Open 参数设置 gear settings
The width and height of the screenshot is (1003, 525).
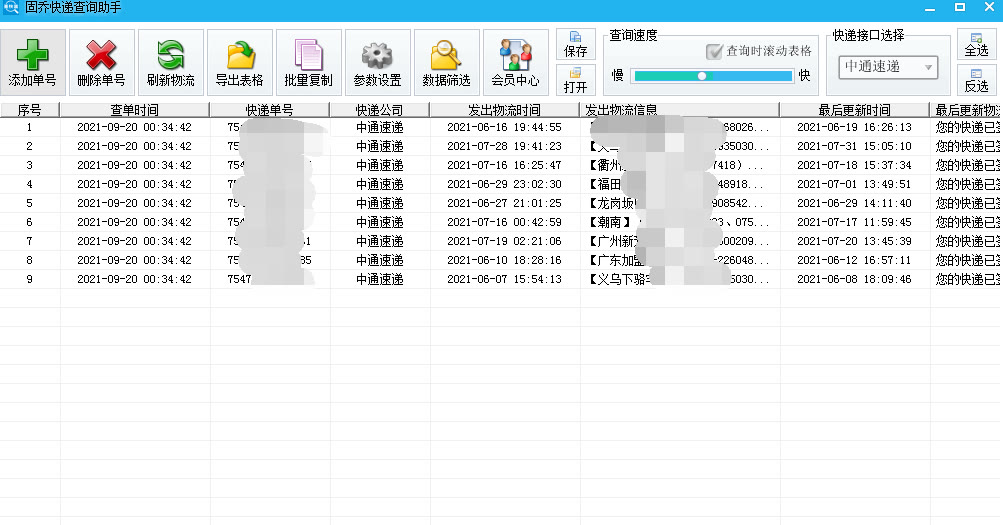pos(377,62)
